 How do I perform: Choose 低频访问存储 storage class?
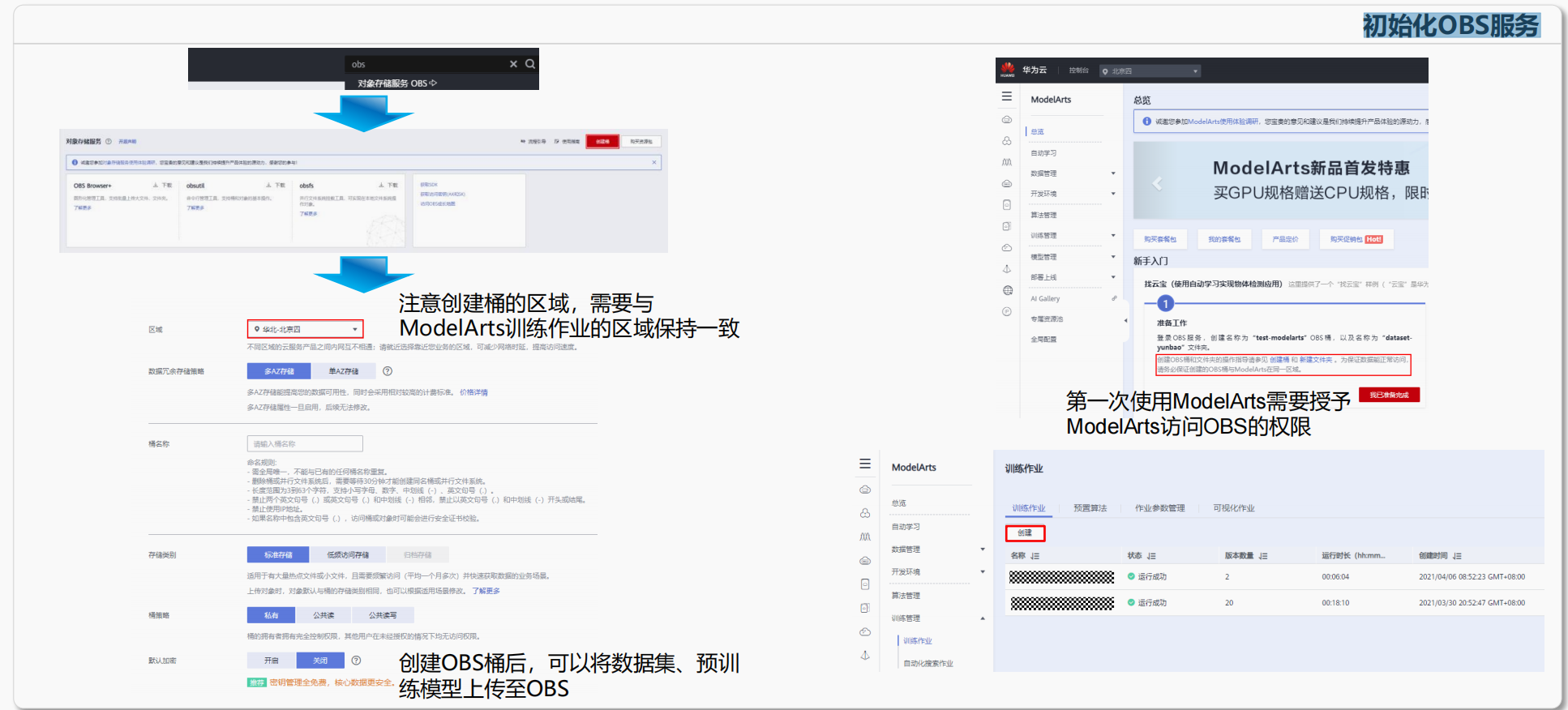point(348,555)
